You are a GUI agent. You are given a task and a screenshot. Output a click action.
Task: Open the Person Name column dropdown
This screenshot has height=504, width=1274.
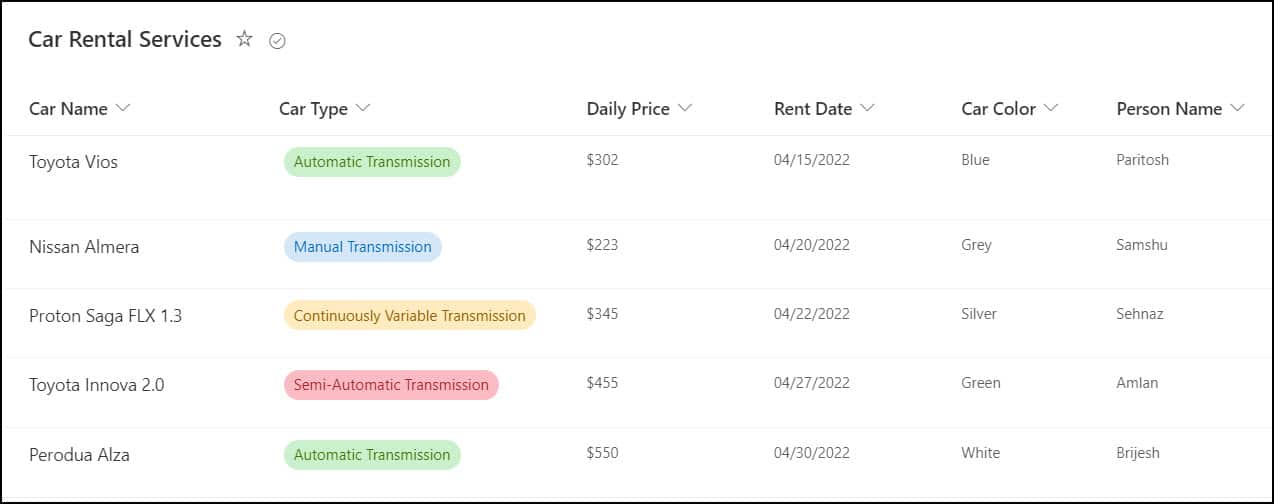tap(1237, 108)
